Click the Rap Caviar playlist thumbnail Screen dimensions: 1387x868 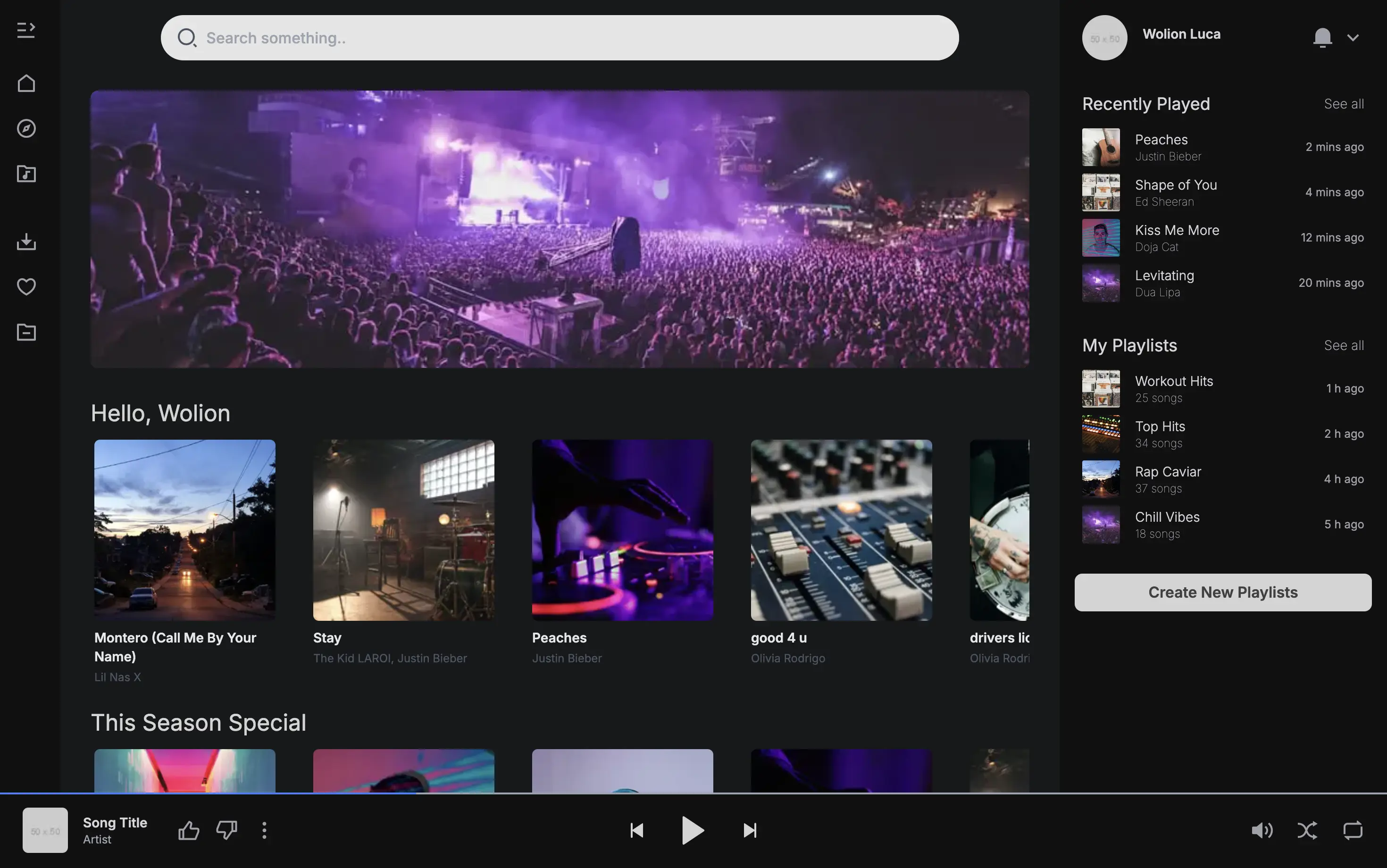pos(1101,479)
